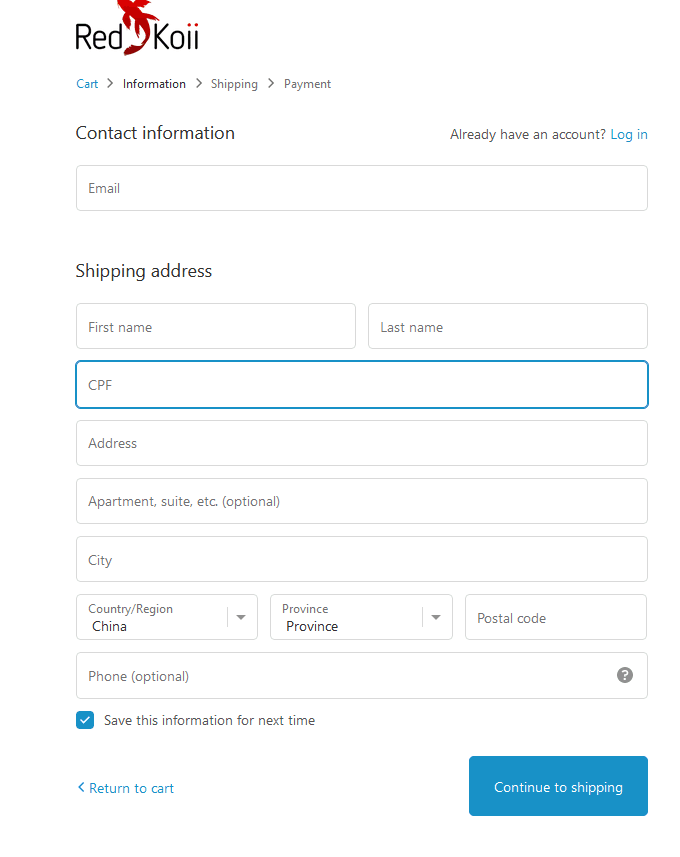Select the Payment breadcrumb step
This screenshot has width=680, height=857.
307,84
